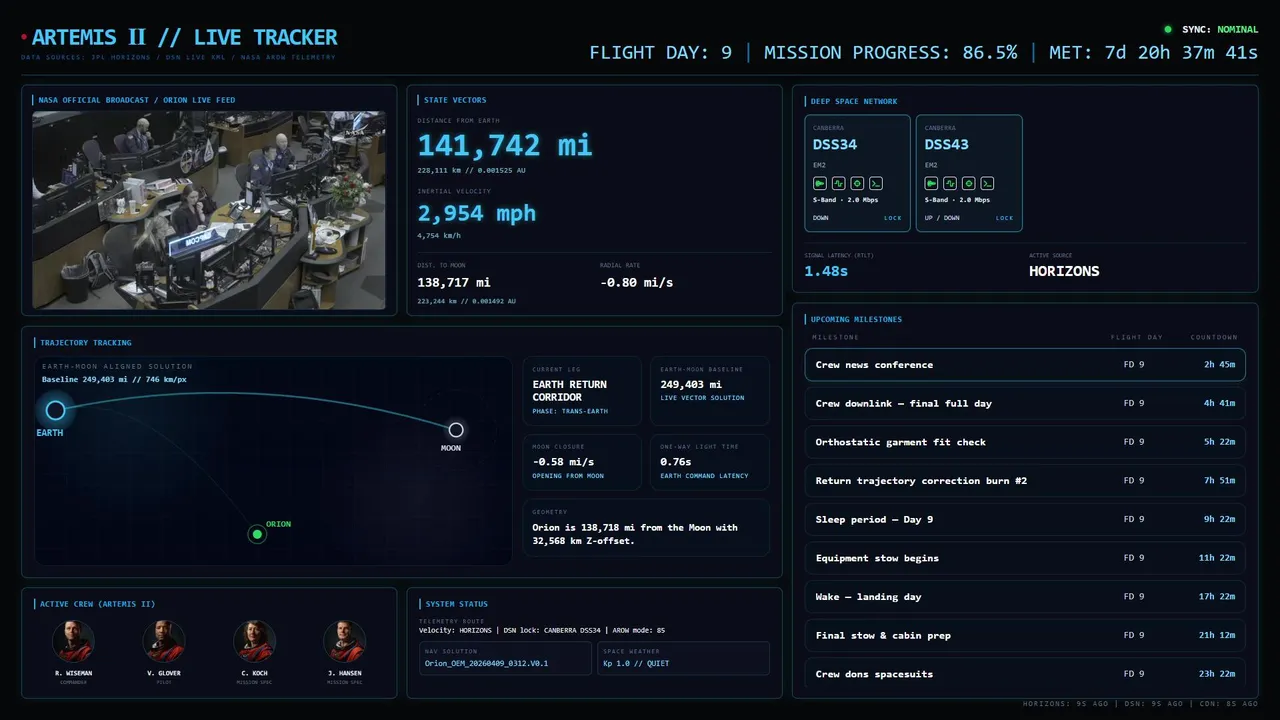
Task: Select Crew downlink final full day milestone
Action: [x=1025, y=403]
